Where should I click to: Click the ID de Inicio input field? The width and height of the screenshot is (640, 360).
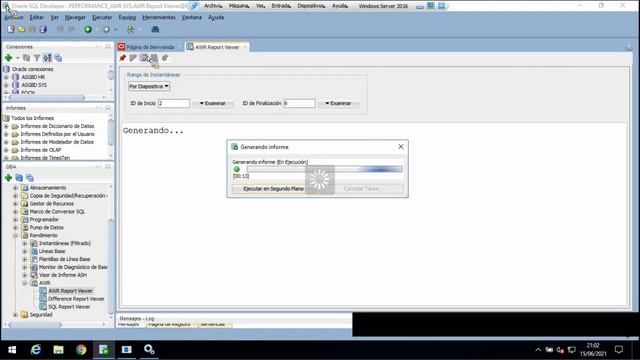click(x=174, y=103)
